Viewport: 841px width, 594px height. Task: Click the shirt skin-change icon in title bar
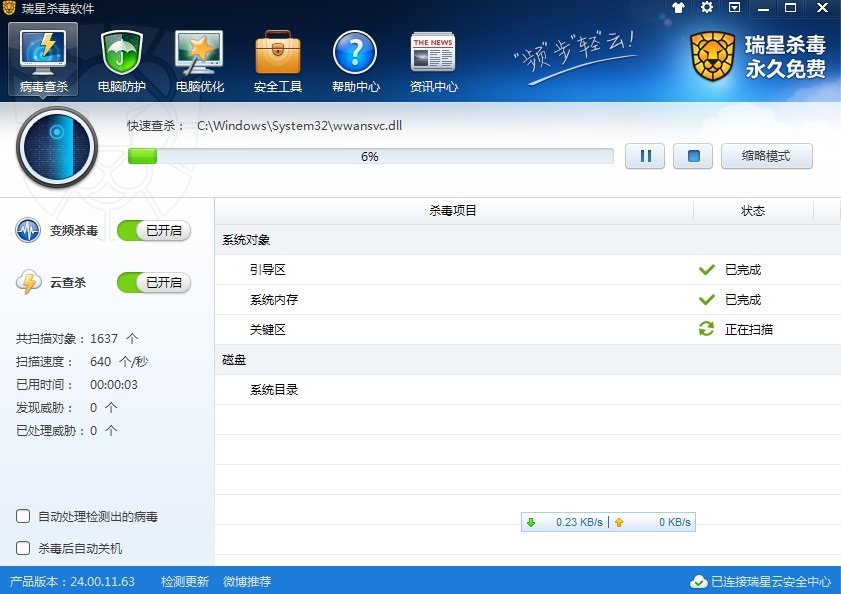[679, 8]
